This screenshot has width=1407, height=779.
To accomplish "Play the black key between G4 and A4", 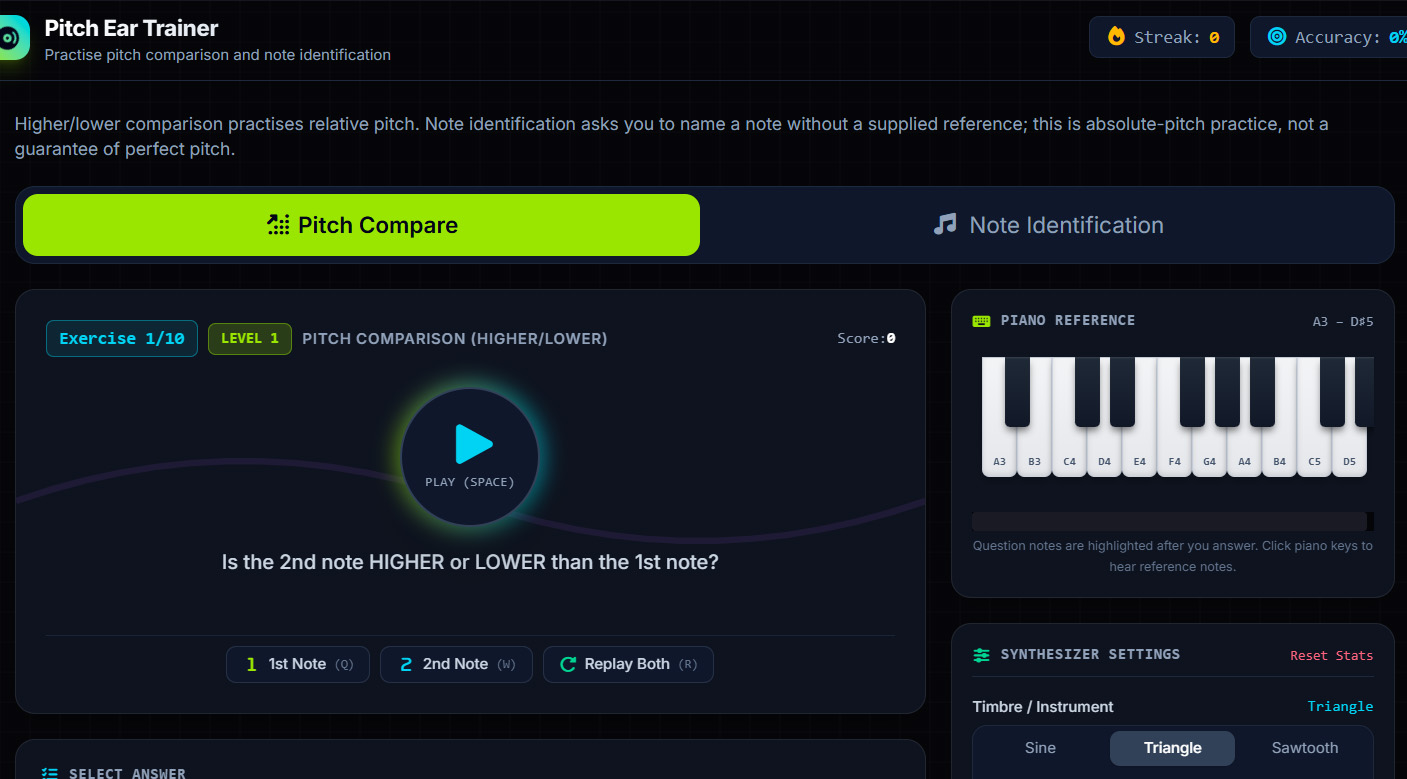I will 1227,391.
